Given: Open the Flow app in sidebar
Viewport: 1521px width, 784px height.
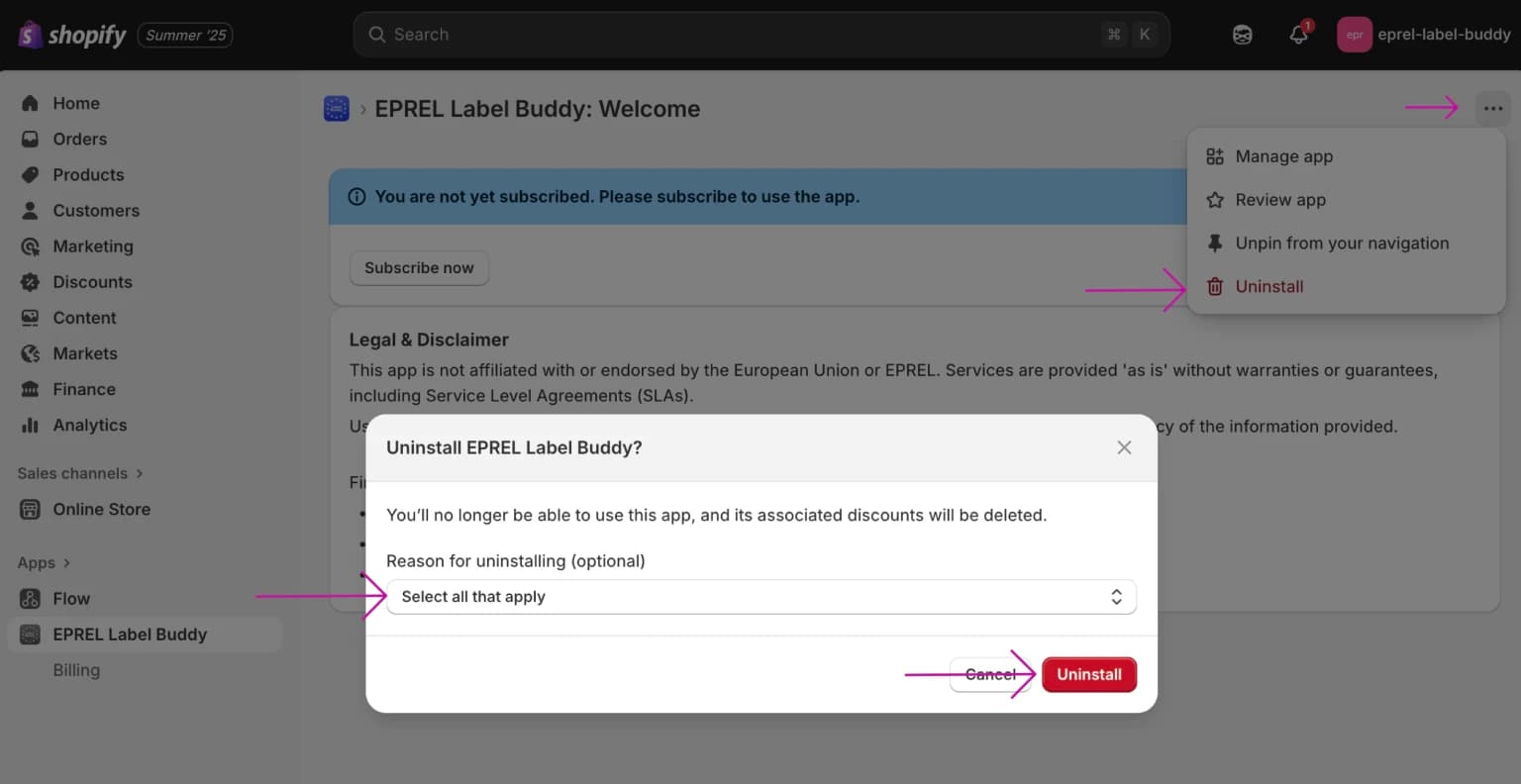Looking at the screenshot, I should click(70, 598).
